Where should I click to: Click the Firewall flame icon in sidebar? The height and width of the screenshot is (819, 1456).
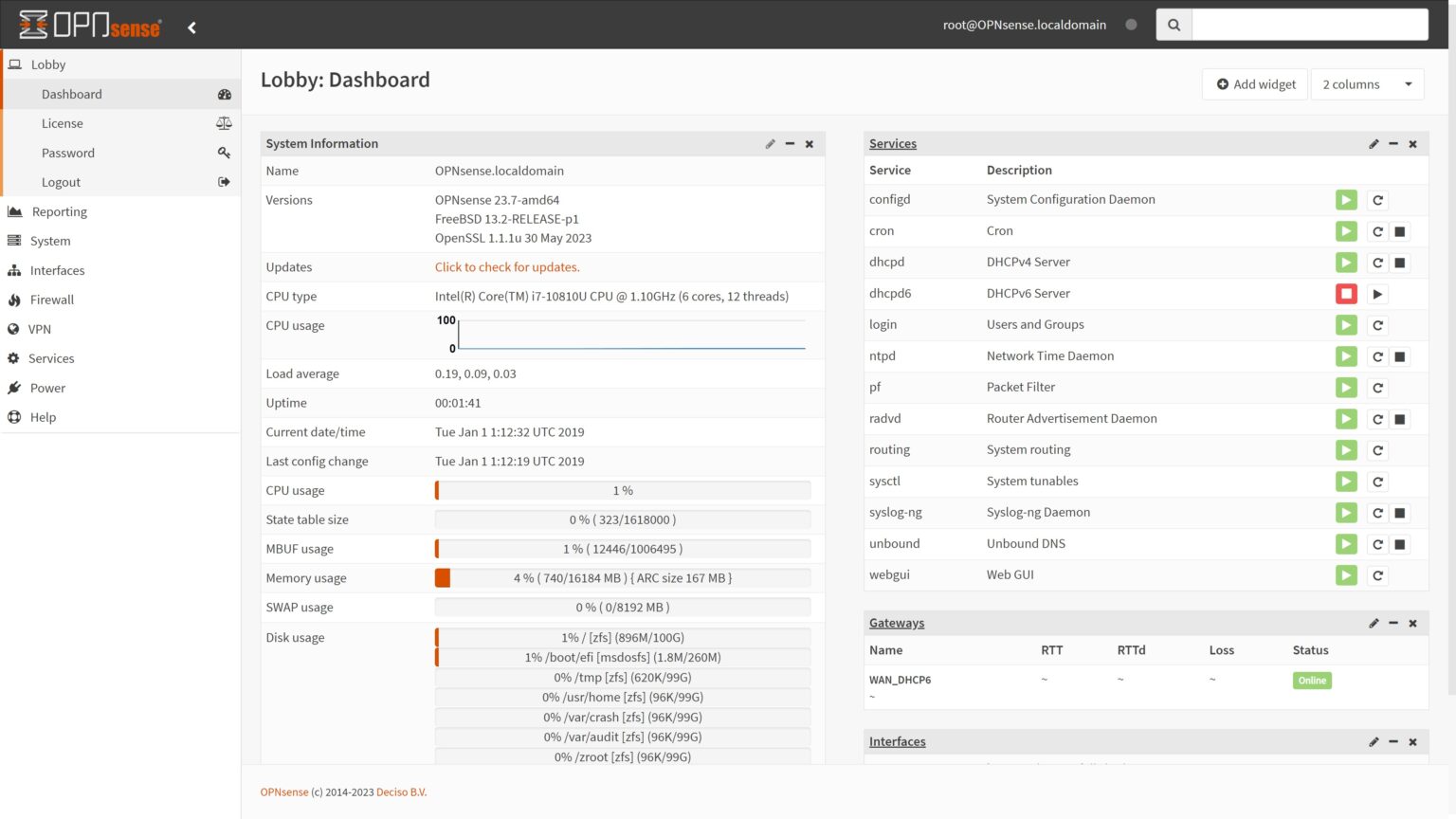(x=14, y=300)
